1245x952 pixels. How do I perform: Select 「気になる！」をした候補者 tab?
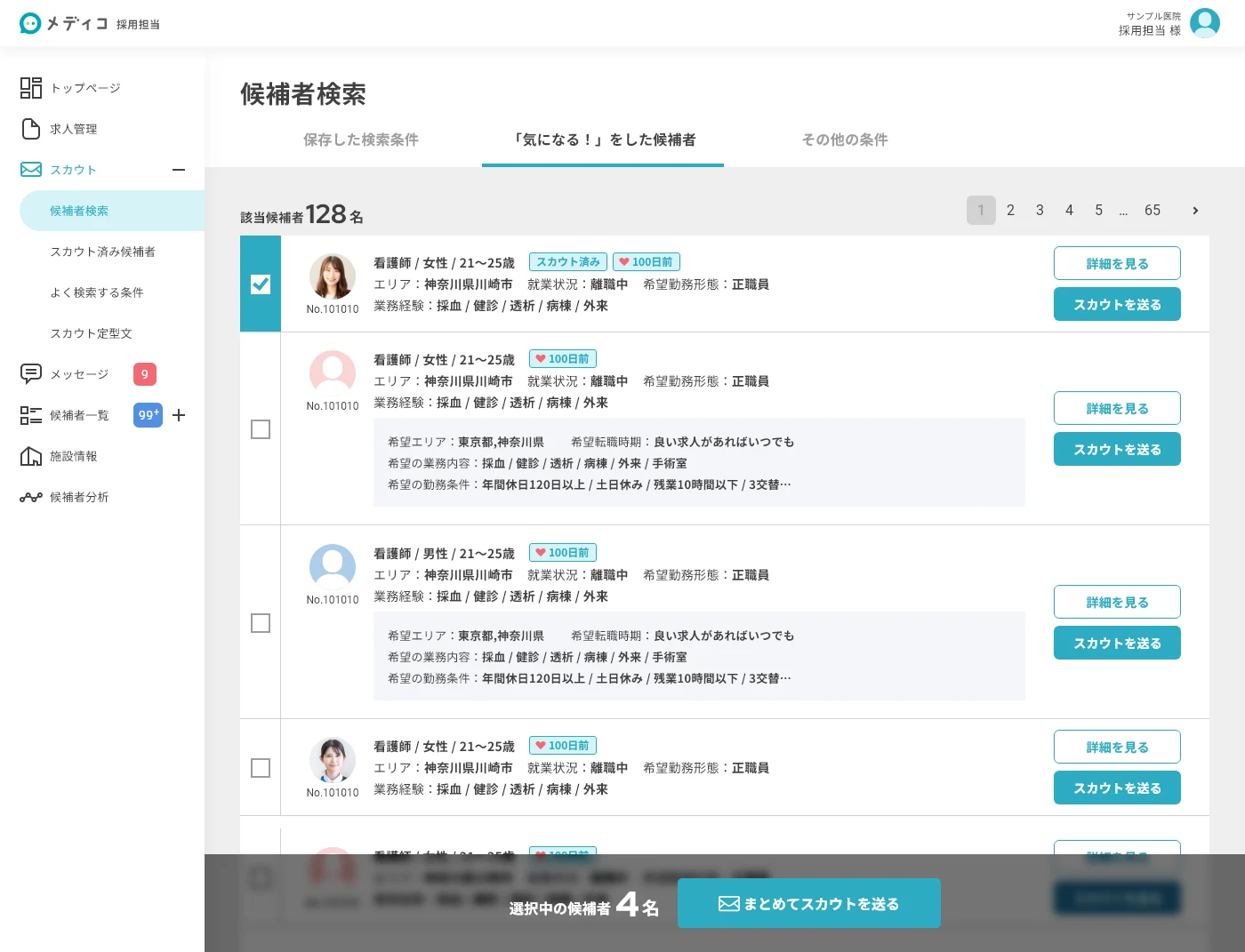[x=603, y=140]
